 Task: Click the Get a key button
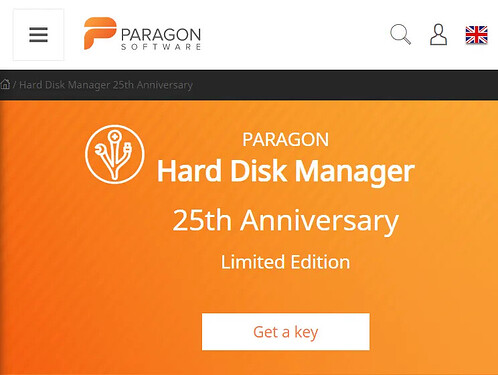[x=286, y=332]
